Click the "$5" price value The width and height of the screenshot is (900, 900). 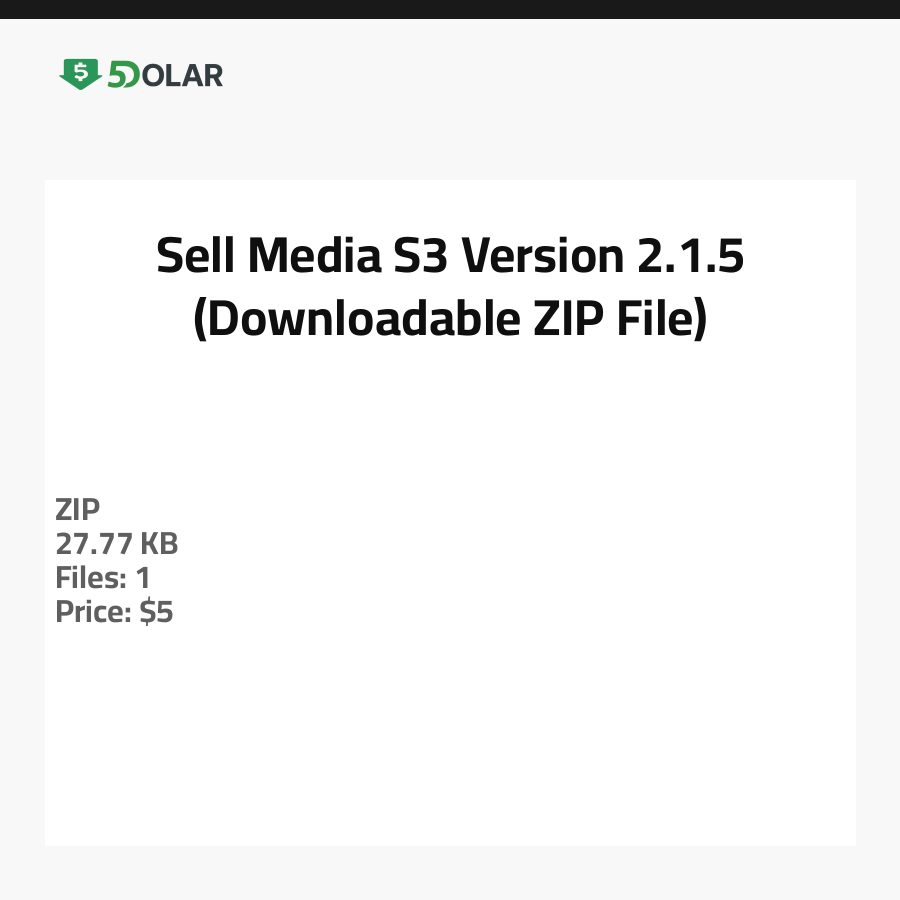tap(157, 612)
